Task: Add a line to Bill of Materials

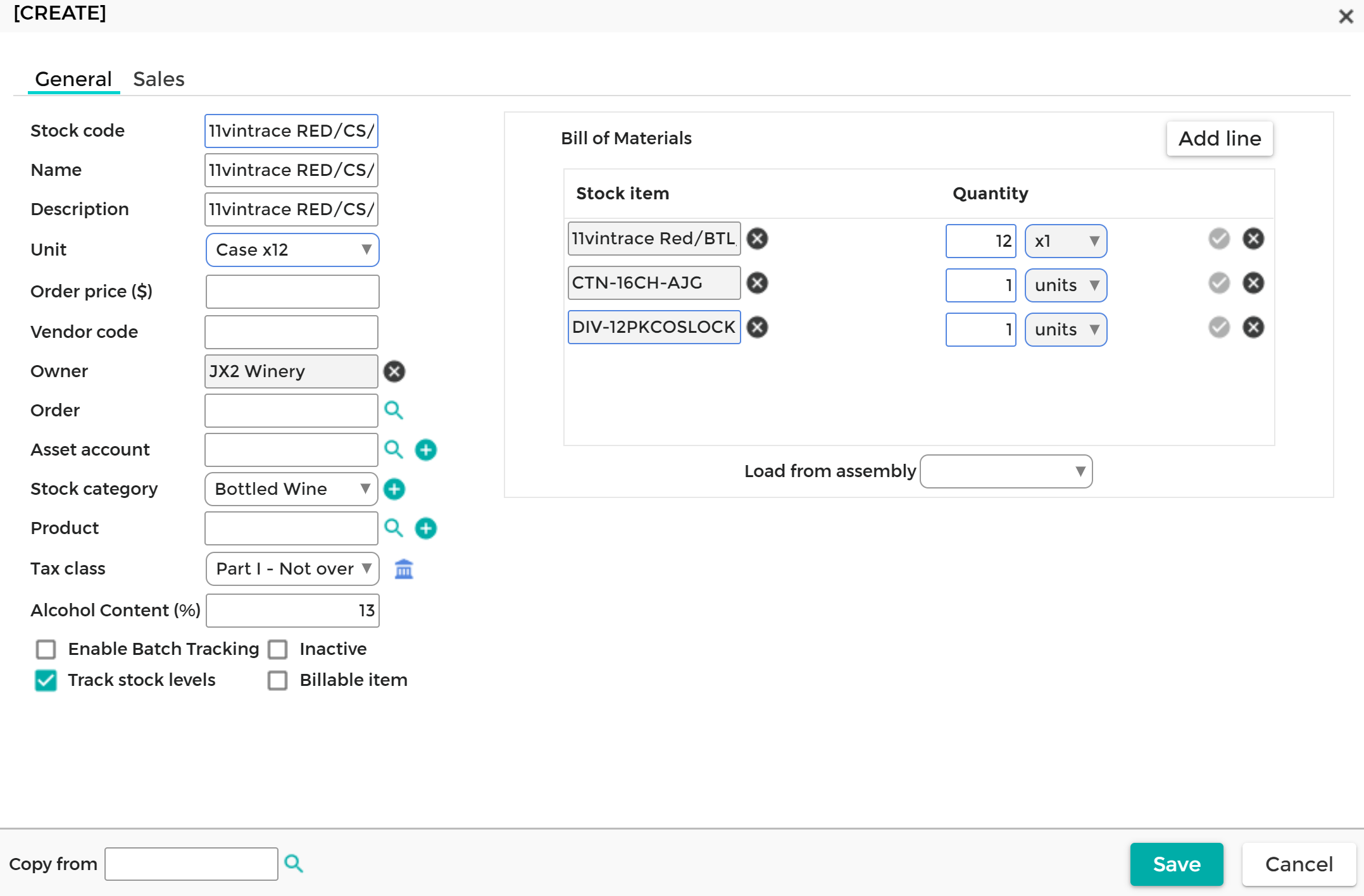Action: (1220, 139)
